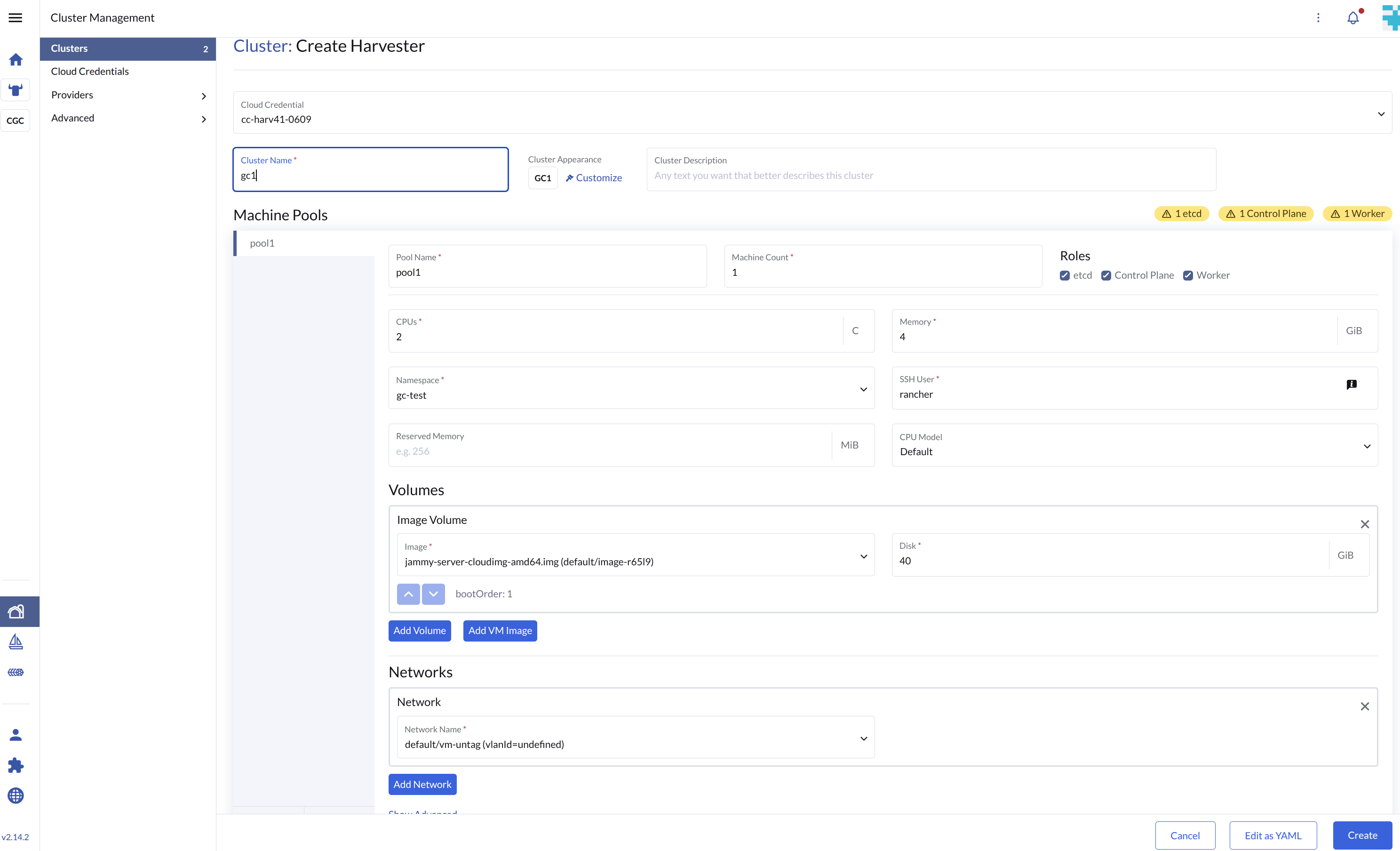Viewport: 1400px width, 851px height.
Task: Focus the Cluster Description field
Action: click(x=931, y=169)
